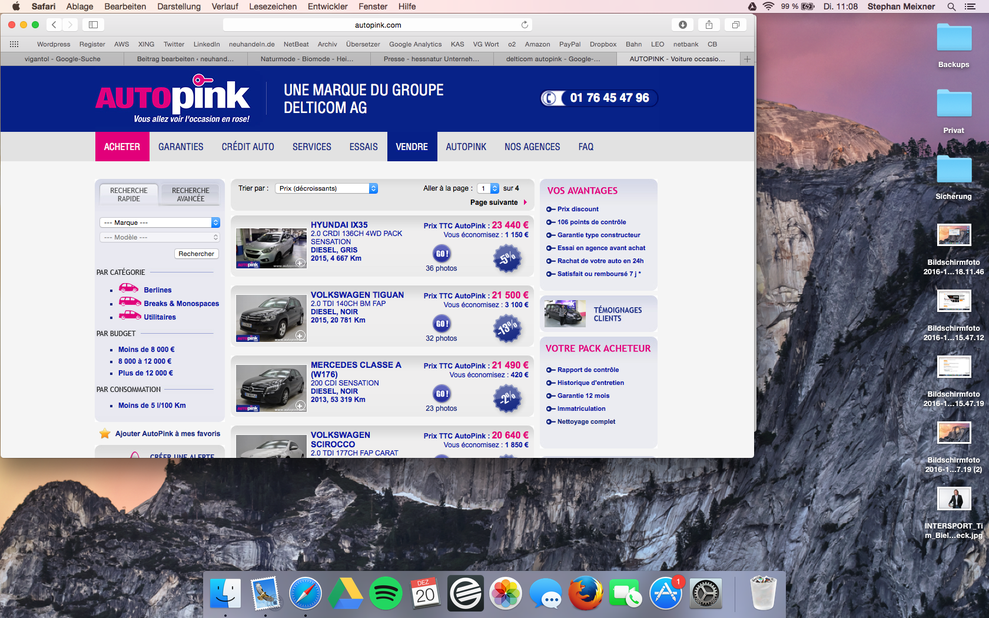Open Finder from the Dock

225,593
